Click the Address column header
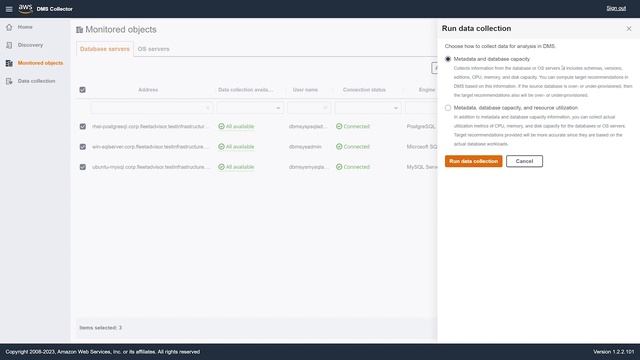This screenshot has width=640, height=360. [x=148, y=90]
